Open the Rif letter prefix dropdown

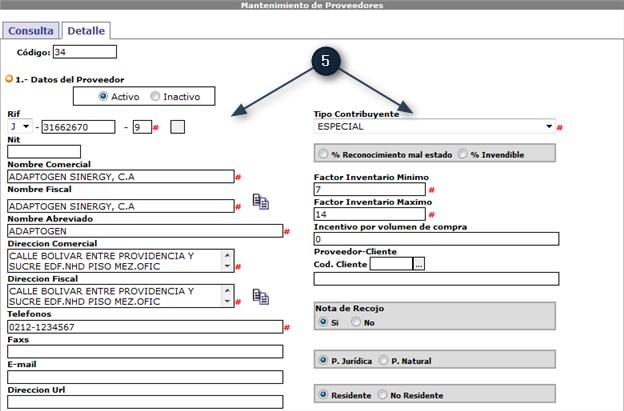coord(20,127)
